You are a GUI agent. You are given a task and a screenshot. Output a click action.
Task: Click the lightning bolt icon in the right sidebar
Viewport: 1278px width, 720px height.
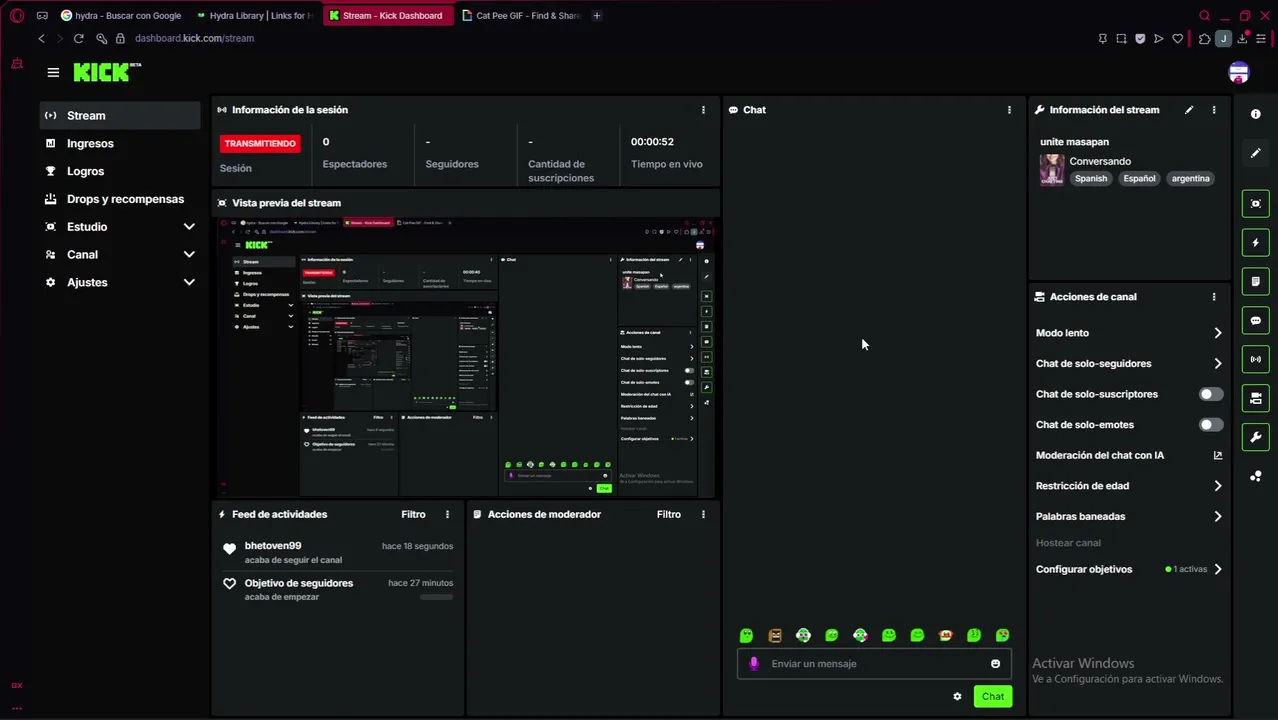coord(1256,243)
